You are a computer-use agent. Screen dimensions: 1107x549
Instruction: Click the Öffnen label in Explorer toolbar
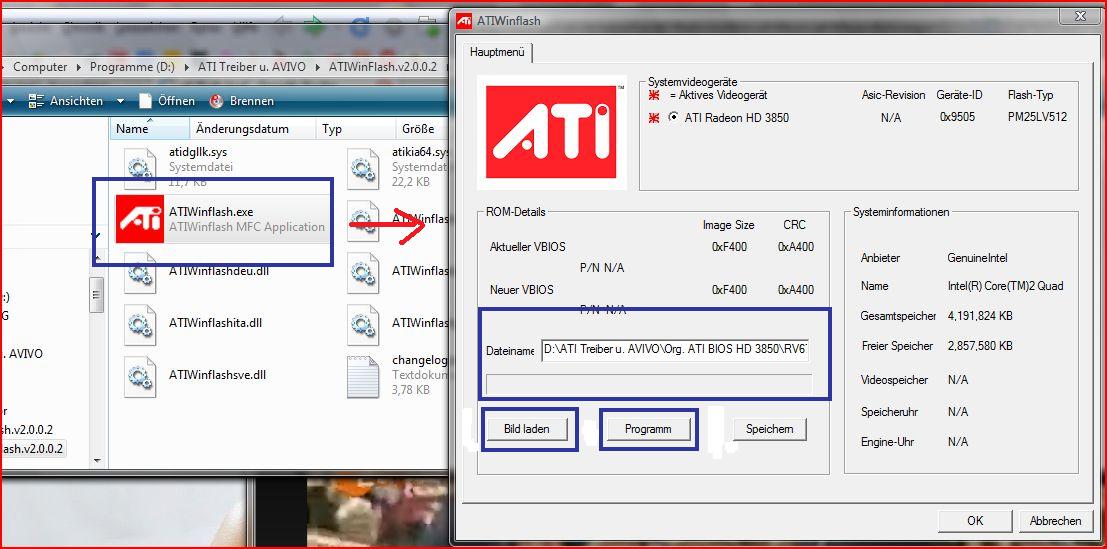point(176,101)
